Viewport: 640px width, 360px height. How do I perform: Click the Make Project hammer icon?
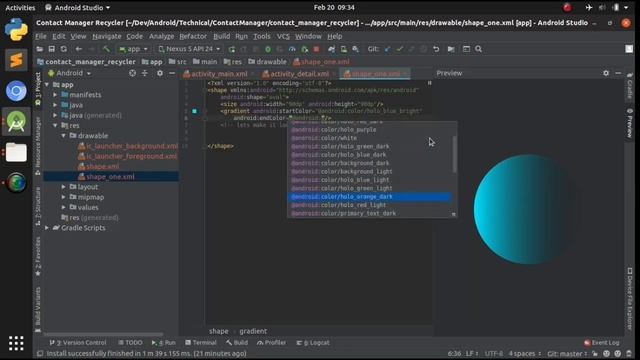[x=106, y=49]
